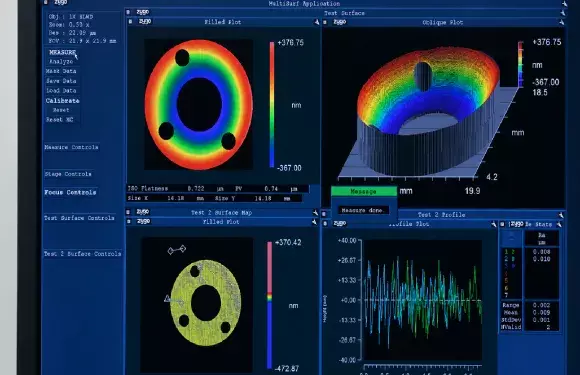Viewport: 580px width, 375px height.
Task: Click the Size Y value 14.18
Action: point(263,199)
